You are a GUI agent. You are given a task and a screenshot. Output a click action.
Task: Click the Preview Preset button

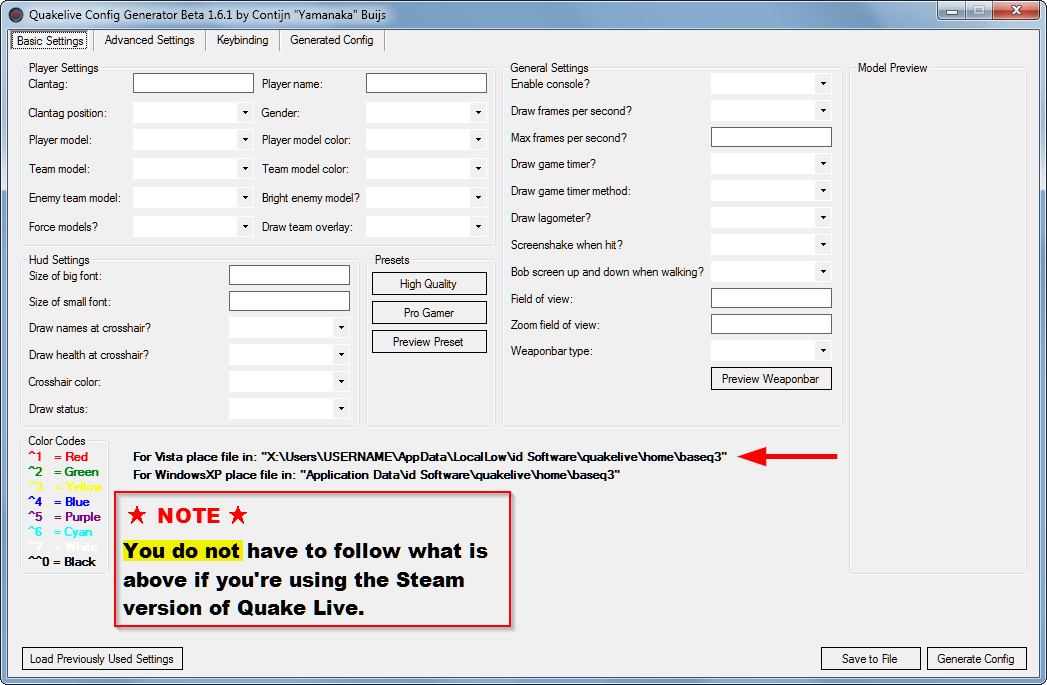coord(428,341)
